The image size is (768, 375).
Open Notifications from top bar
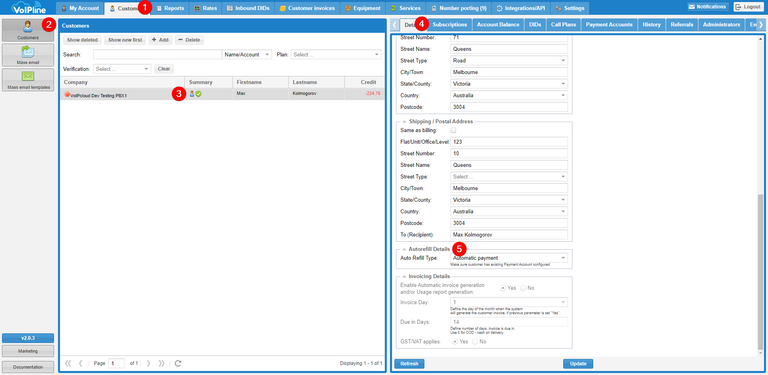click(707, 7)
